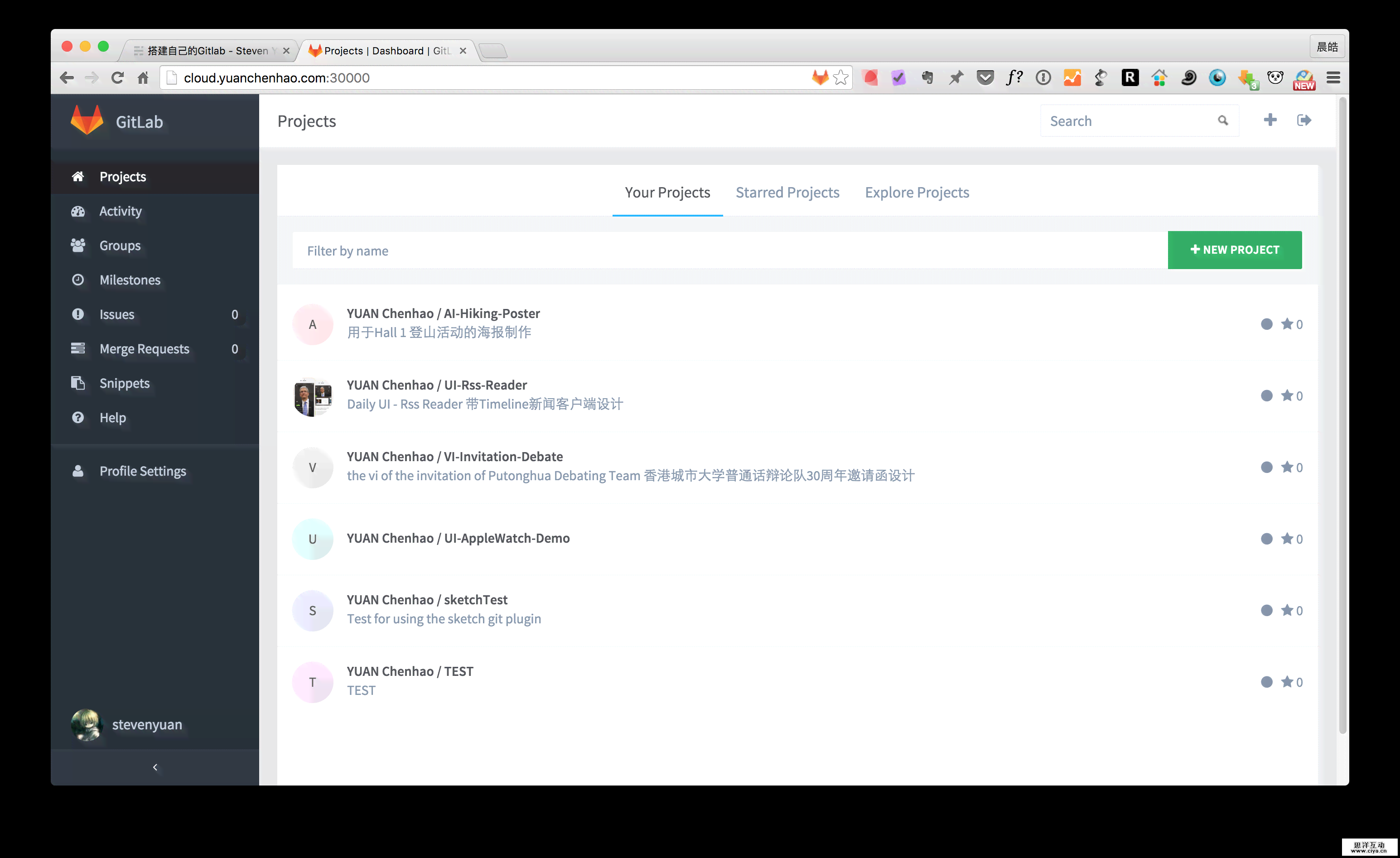Switch to Explore Projects tab

(x=917, y=192)
